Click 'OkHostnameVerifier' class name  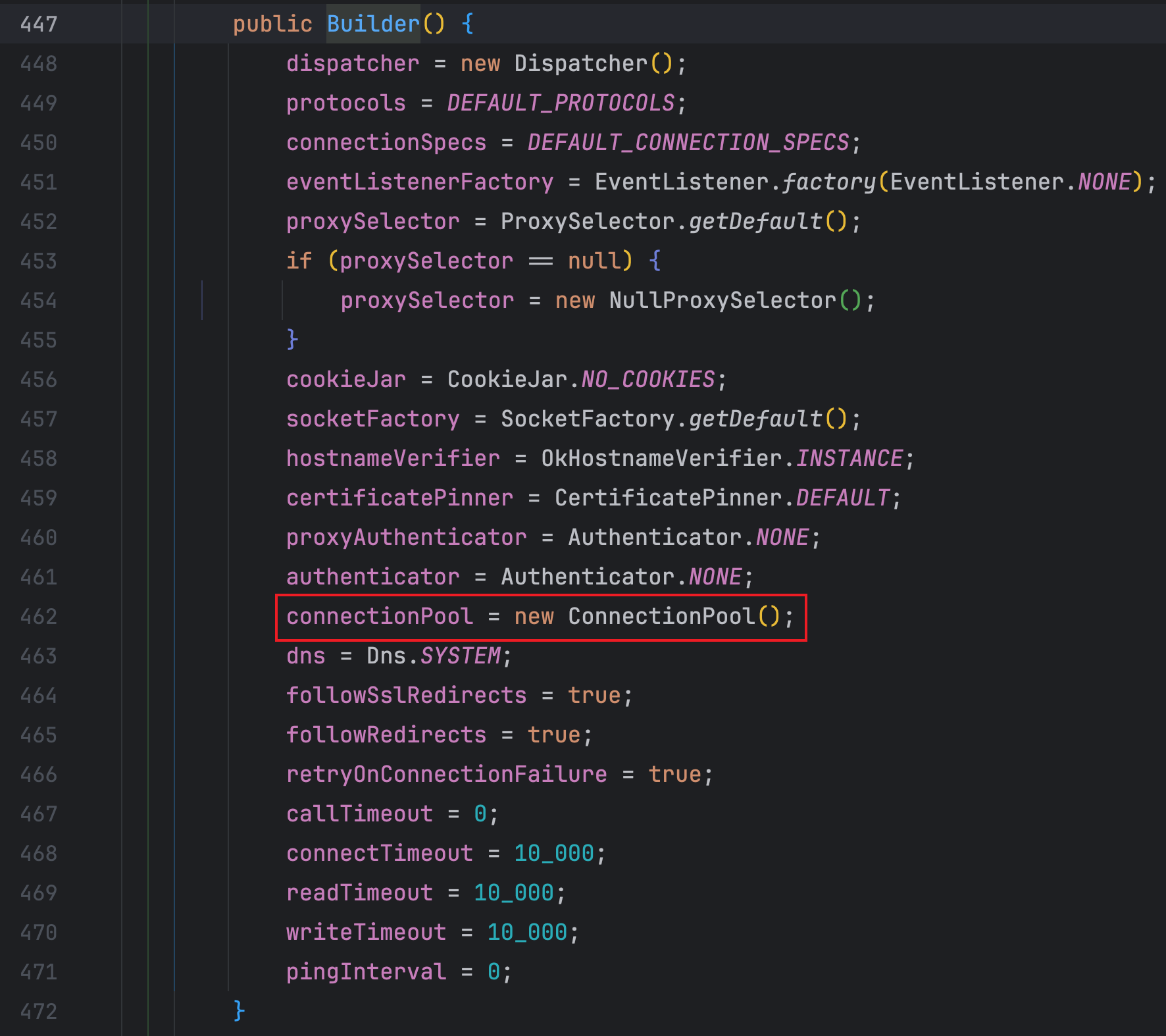click(x=661, y=459)
